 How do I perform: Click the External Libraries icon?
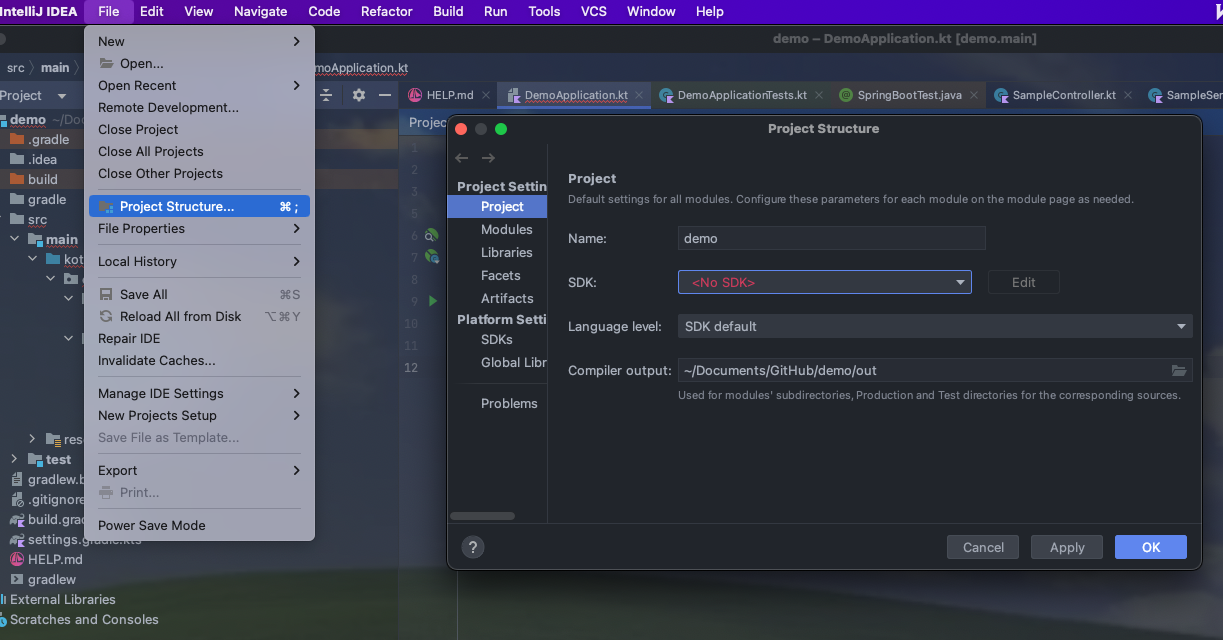tap(4, 599)
